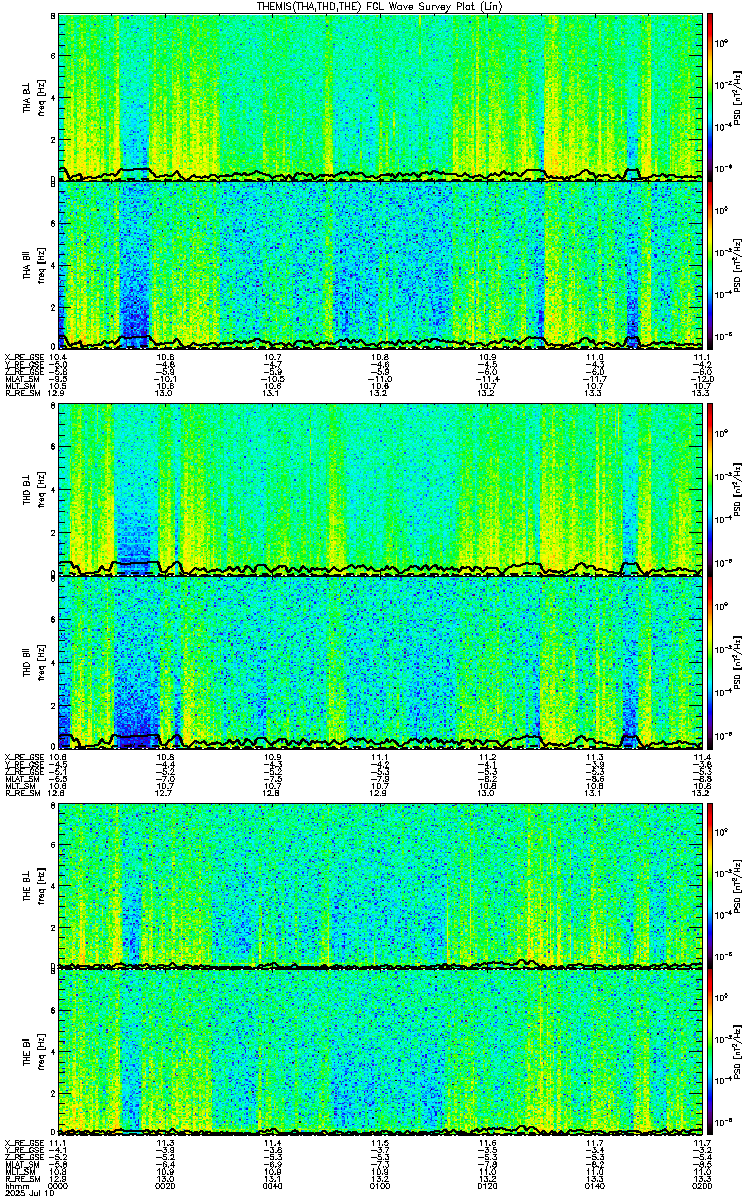Image resolution: width=750 pixels, height=1200 pixels.
Task: Select the THE B-parallel spectrogram panel
Action: point(379,1050)
